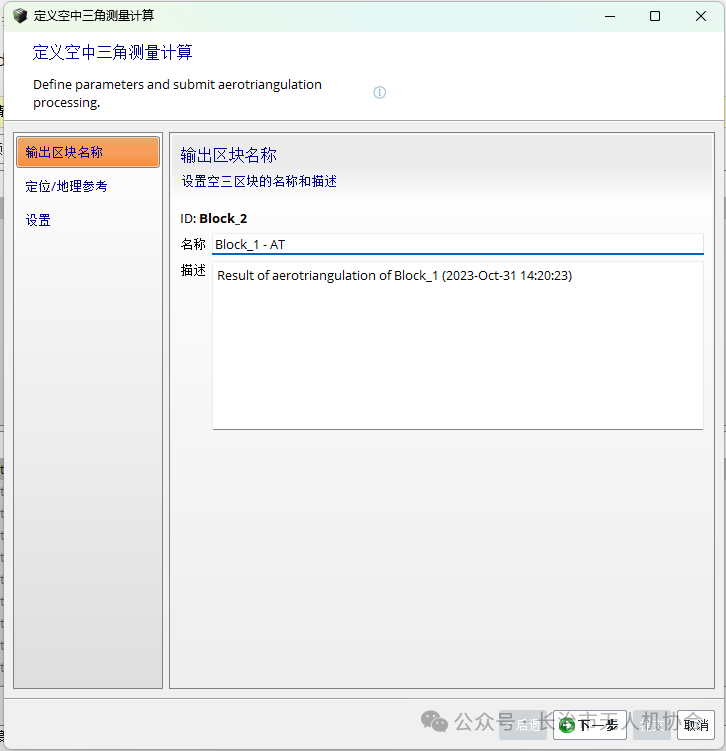
Task: Click the greyed-out 后退 back button
Action: 523,725
